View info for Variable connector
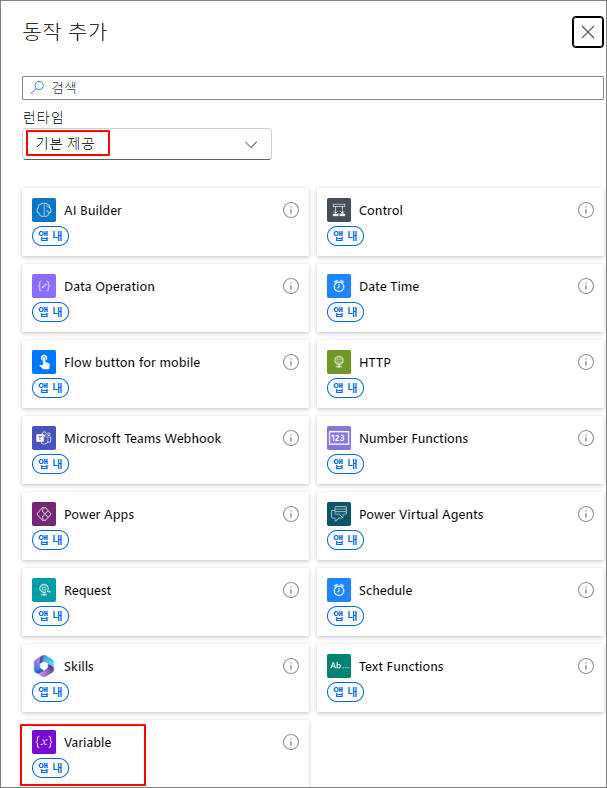 (291, 742)
